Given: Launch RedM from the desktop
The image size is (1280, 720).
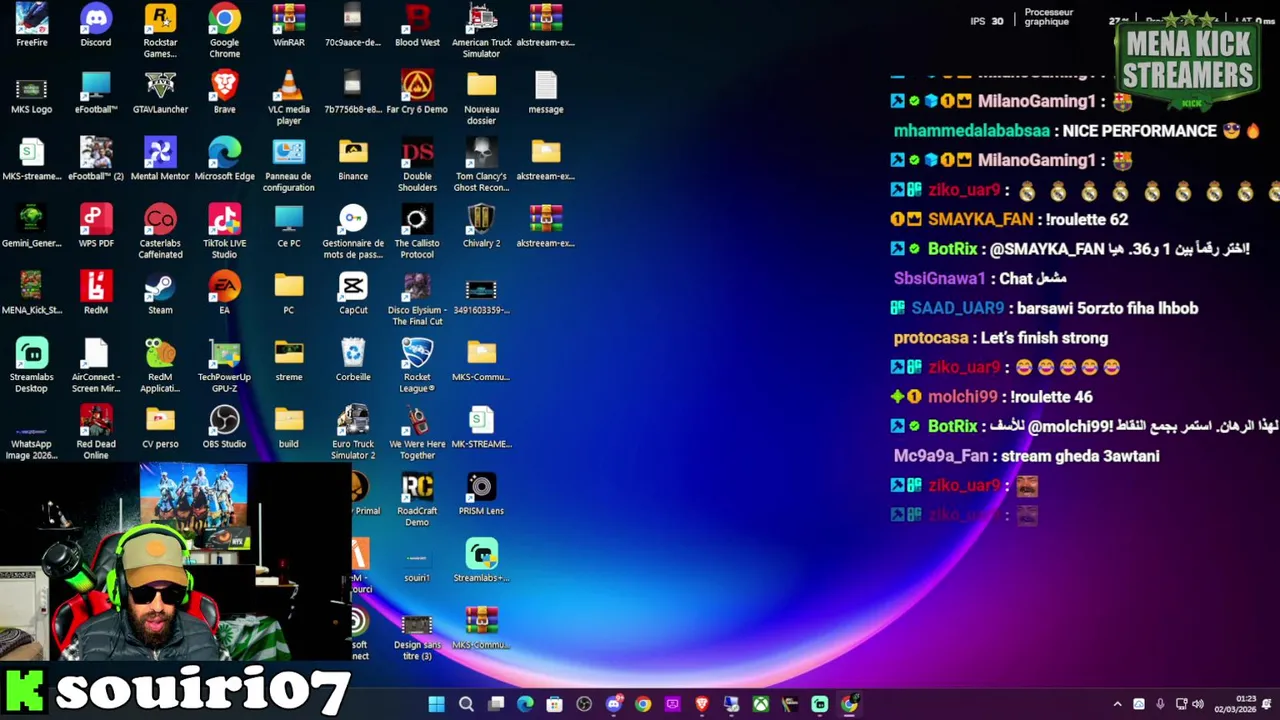Looking at the screenshot, I should click(96, 293).
